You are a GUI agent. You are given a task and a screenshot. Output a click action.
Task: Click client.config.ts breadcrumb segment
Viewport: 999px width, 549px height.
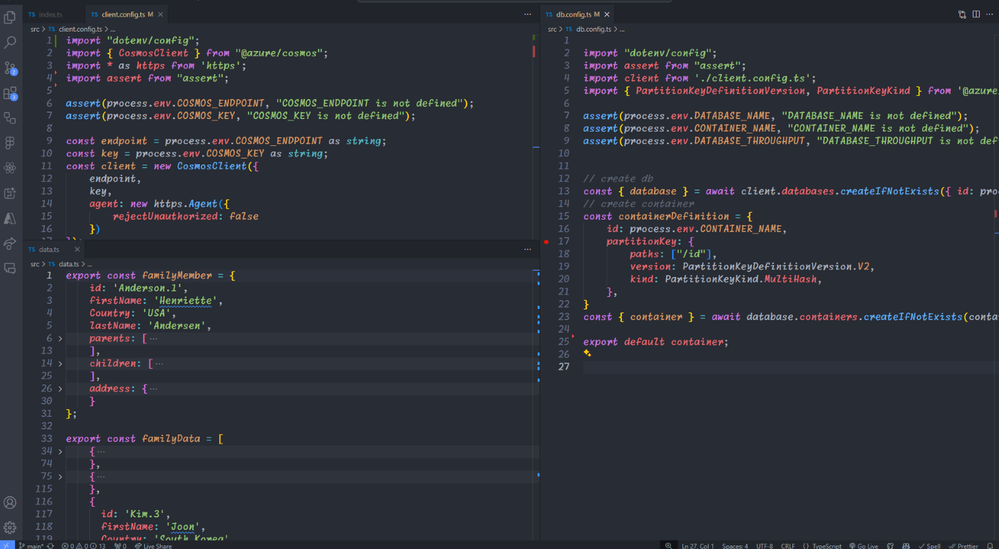coord(80,29)
